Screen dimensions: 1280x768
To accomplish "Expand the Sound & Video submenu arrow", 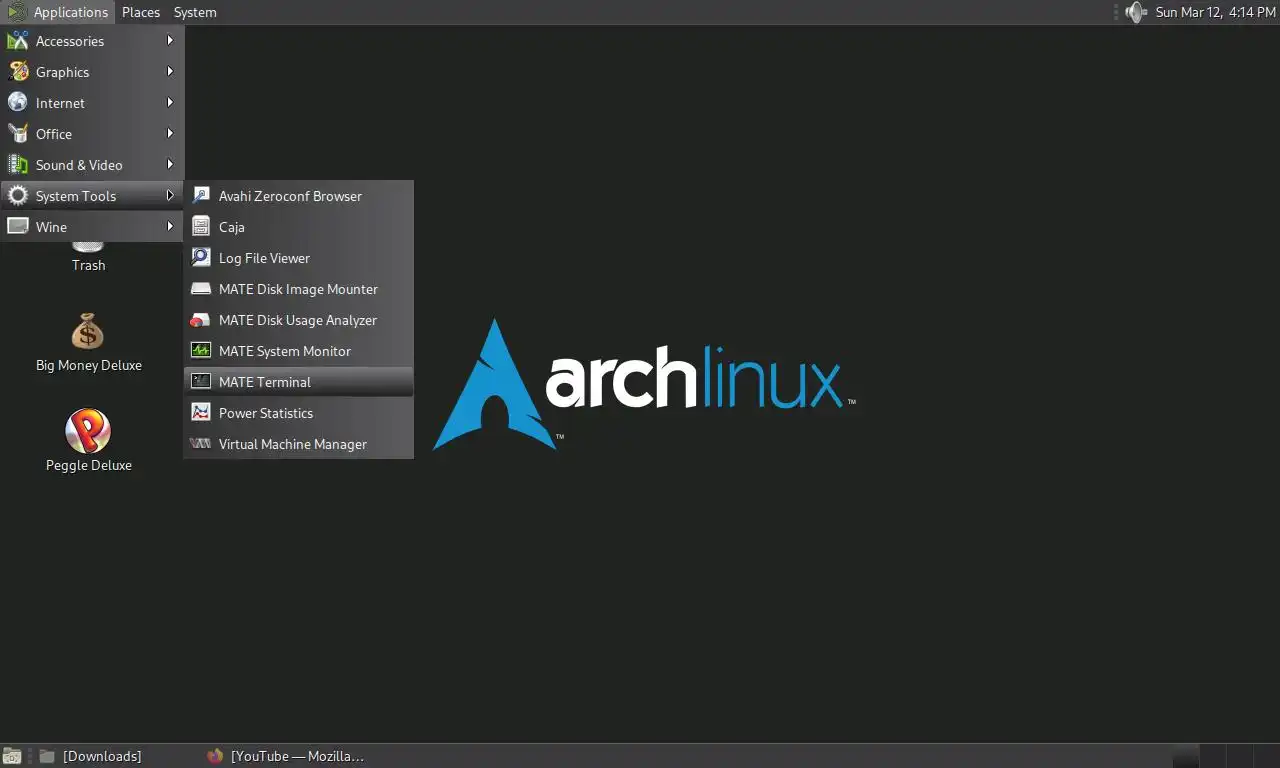I will 170,165.
